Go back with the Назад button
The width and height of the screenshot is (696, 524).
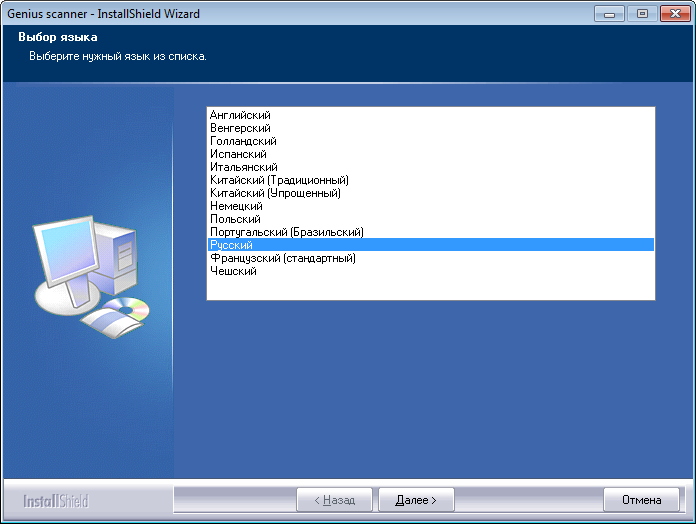pos(334,500)
